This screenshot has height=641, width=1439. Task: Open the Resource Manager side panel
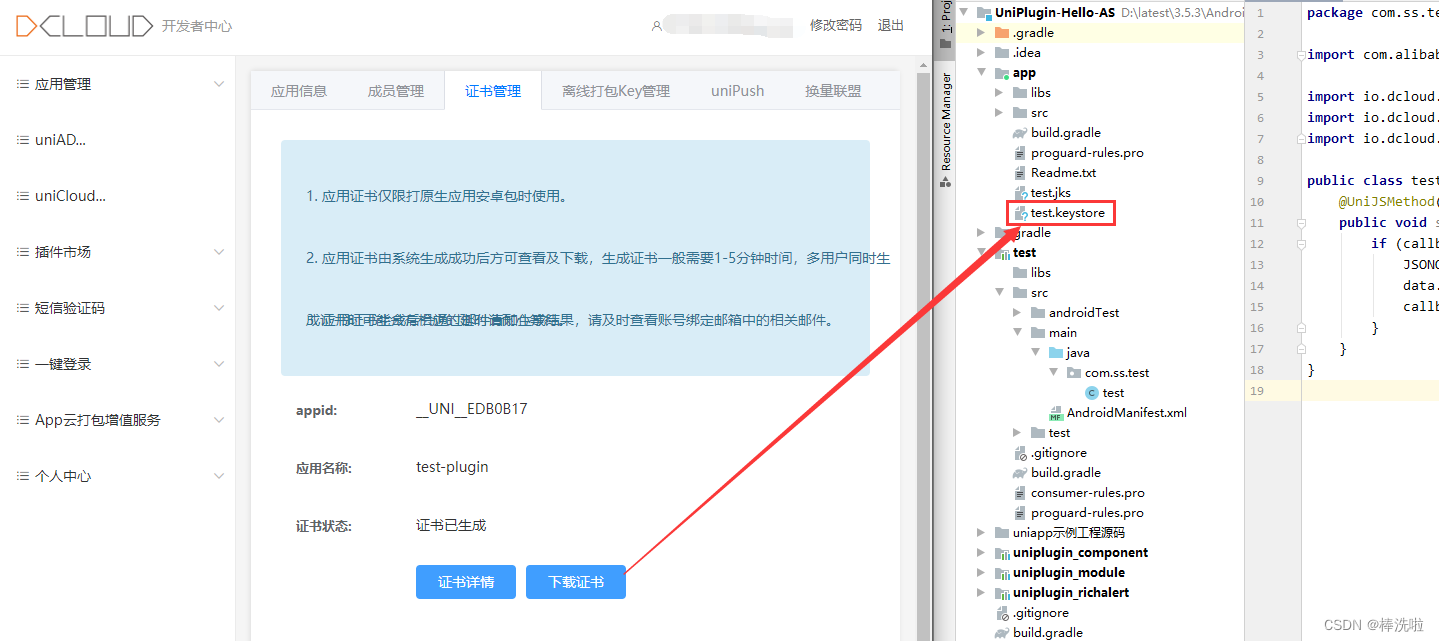pos(946,130)
